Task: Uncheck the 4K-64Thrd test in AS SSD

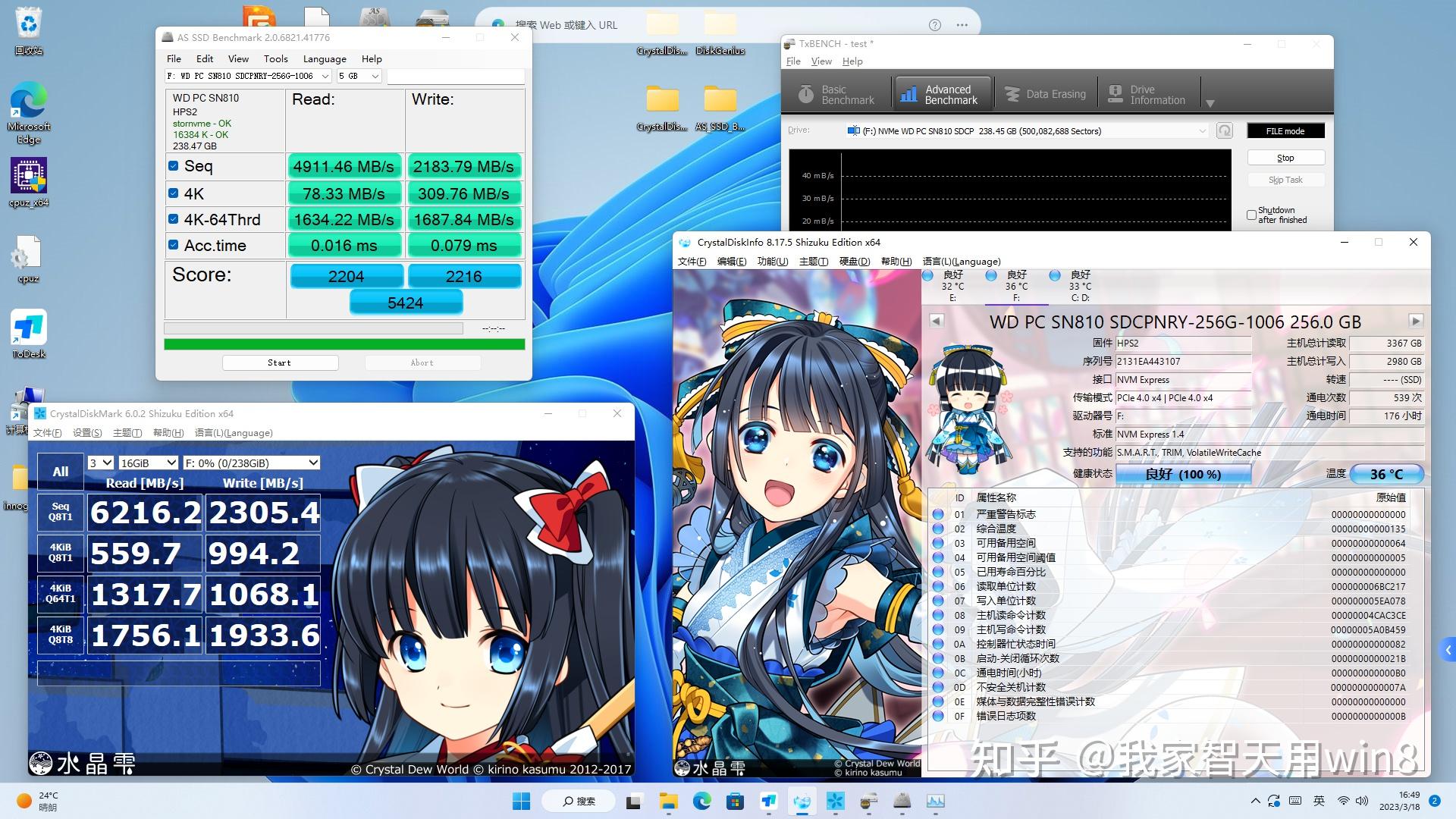Action: pyautogui.click(x=174, y=218)
